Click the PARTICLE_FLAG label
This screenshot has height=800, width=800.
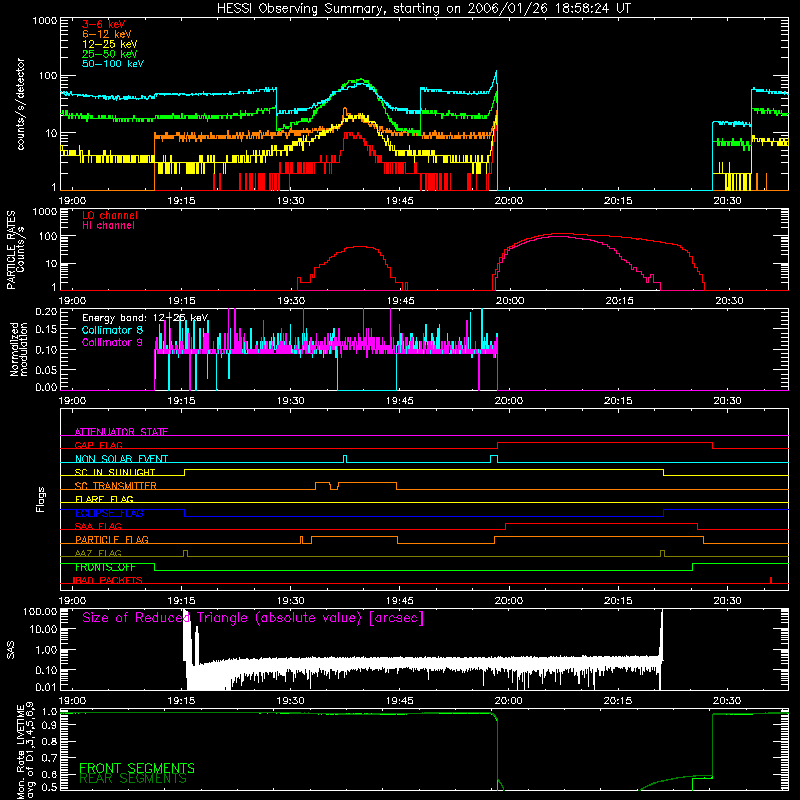[112, 539]
